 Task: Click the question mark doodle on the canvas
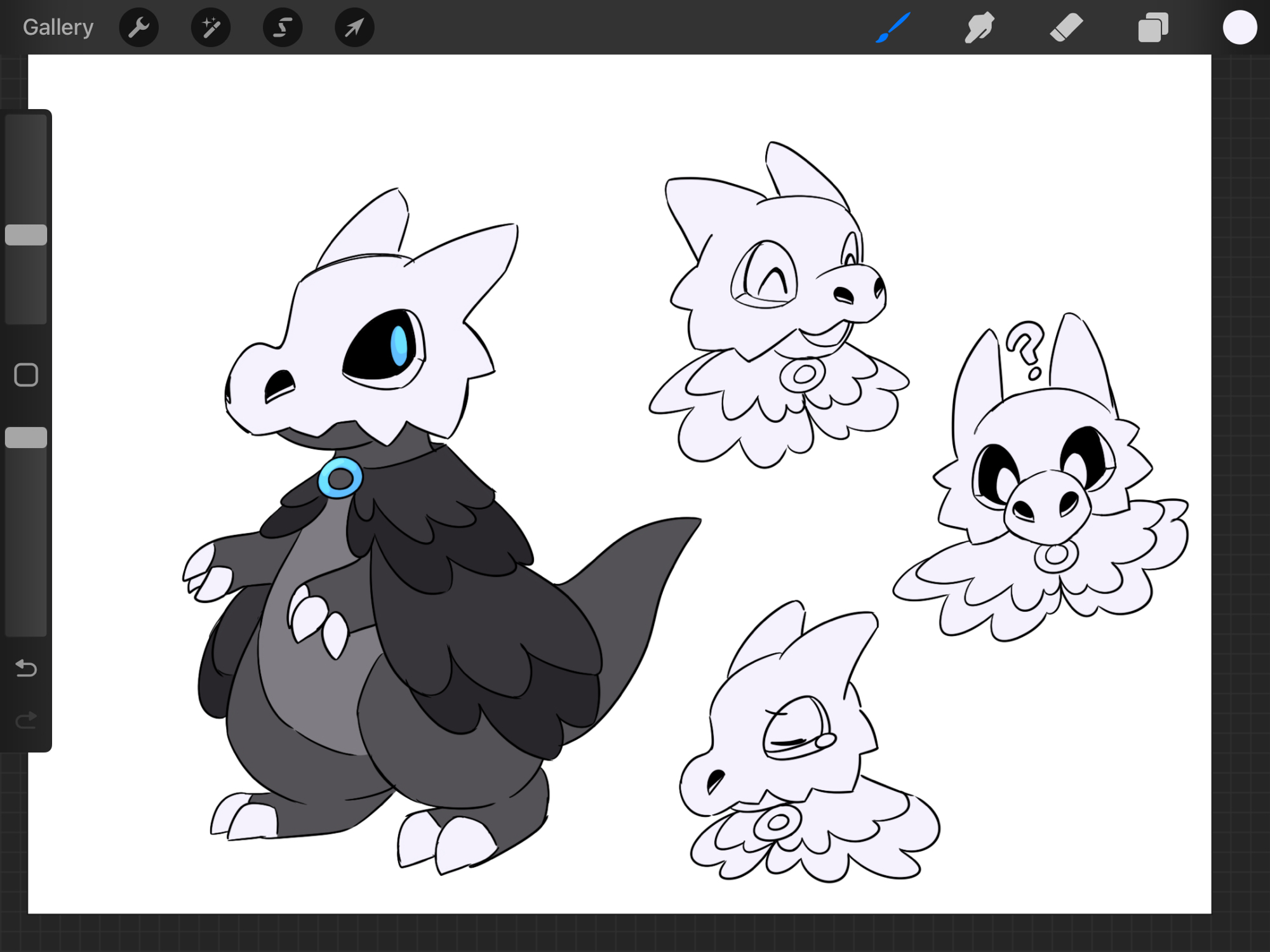point(1026,349)
